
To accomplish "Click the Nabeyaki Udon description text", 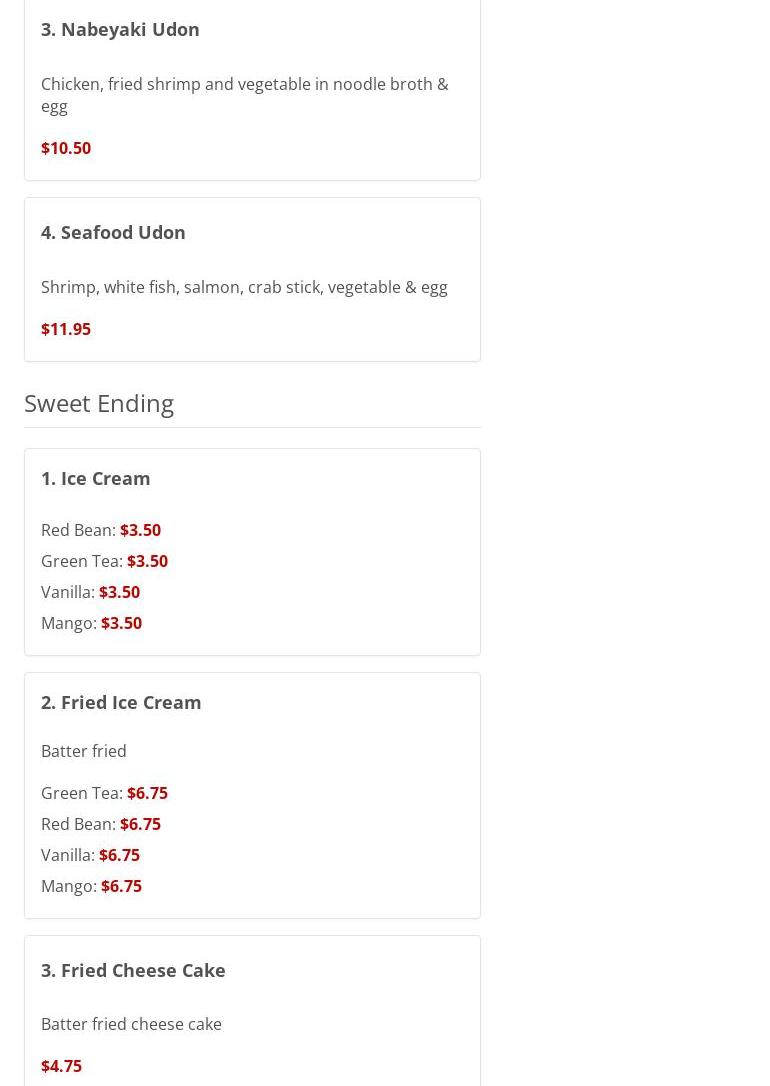I will pos(244,95).
